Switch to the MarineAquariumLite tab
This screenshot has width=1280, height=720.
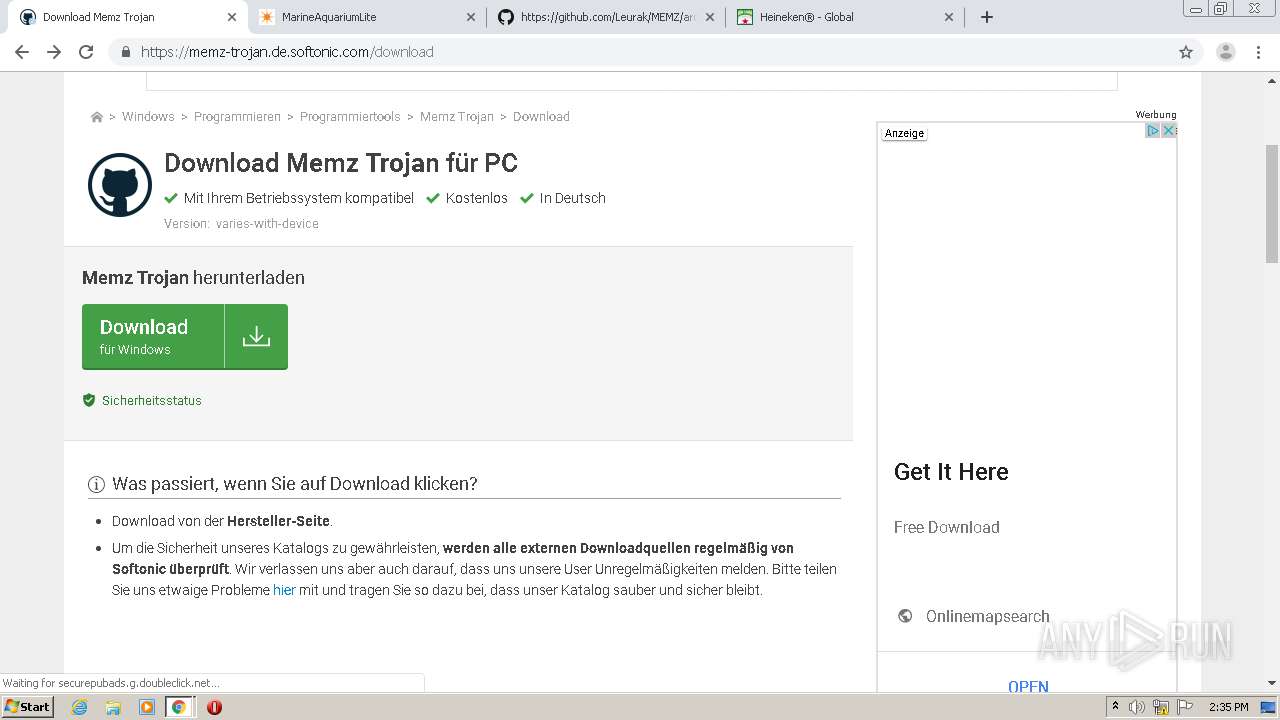point(366,17)
